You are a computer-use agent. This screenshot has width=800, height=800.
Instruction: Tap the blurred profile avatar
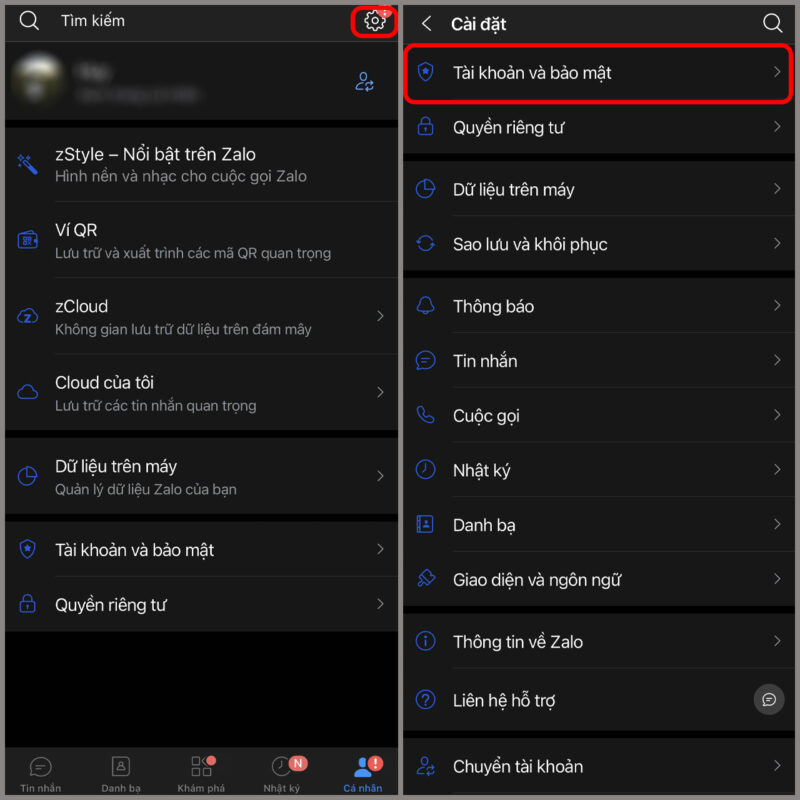point(37,81)
